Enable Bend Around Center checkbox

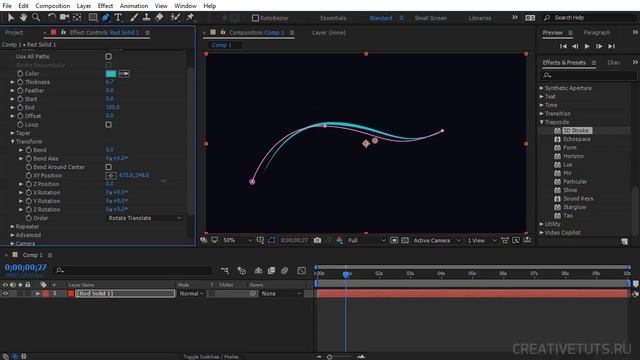(108, 167)
